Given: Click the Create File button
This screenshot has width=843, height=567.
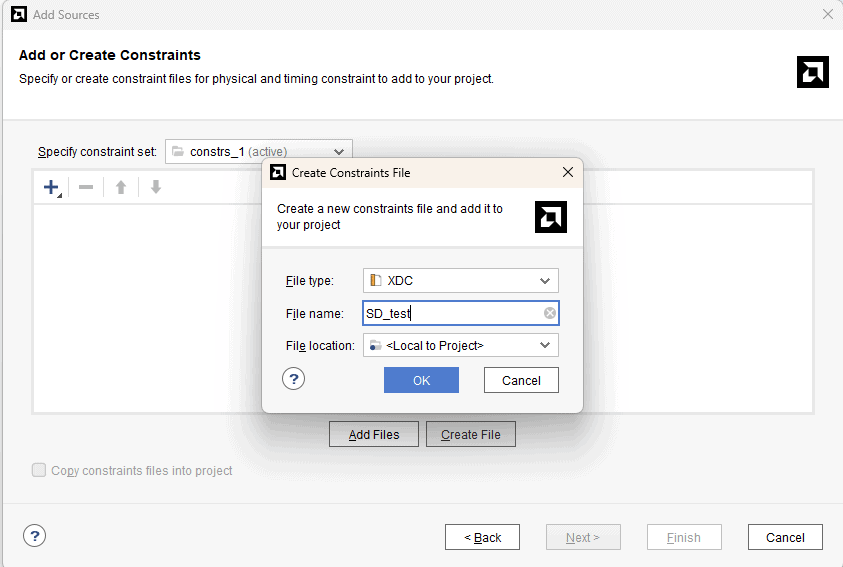Looking at the screenshot, I should pos(471,435).
